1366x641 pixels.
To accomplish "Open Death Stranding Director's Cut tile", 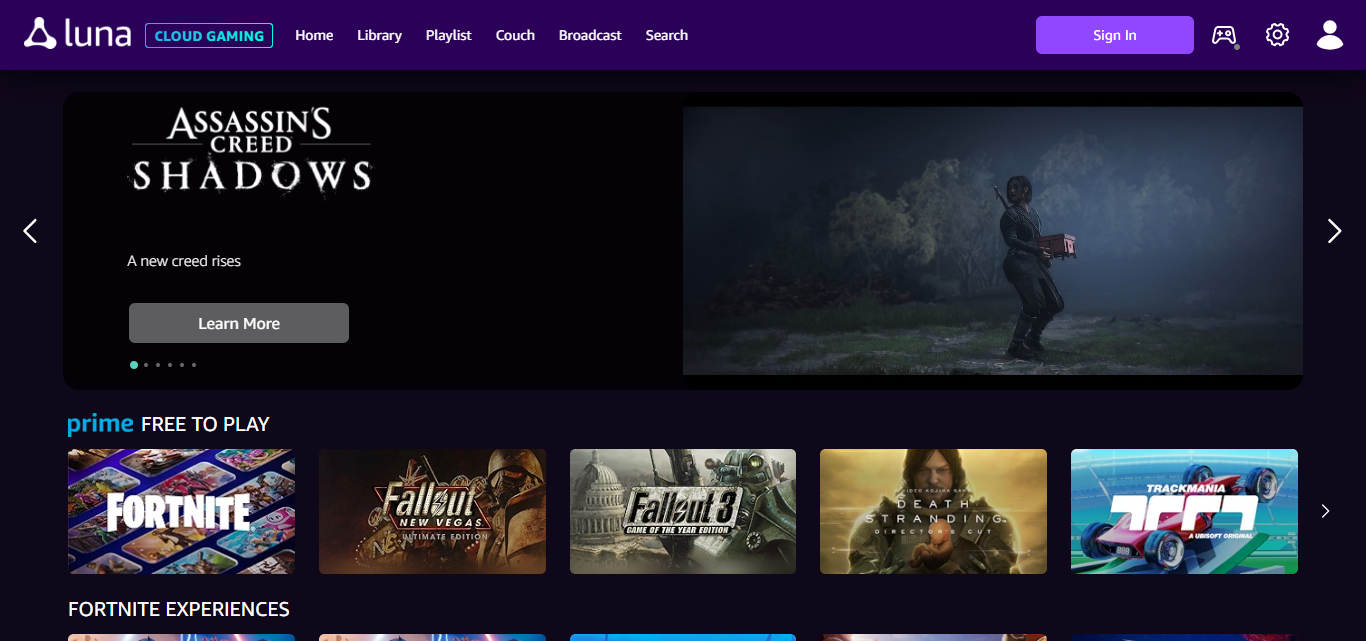I will (933, 511).
